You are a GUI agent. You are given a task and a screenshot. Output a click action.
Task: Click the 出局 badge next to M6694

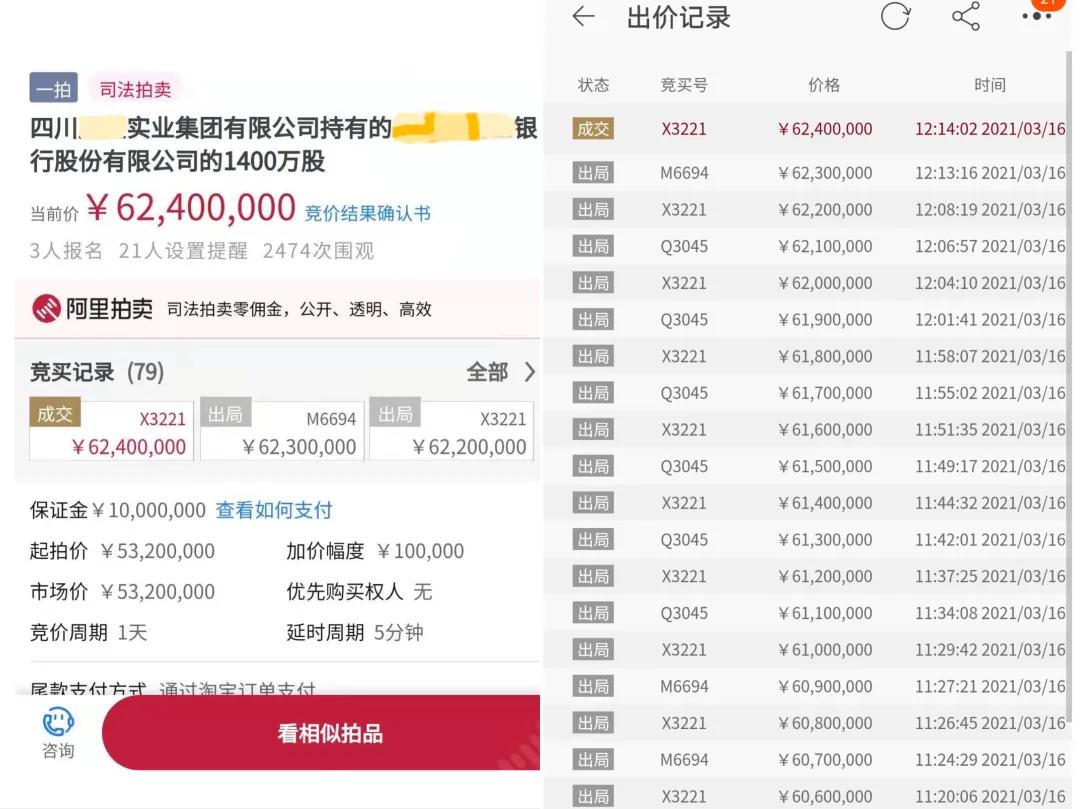[594, 172]
